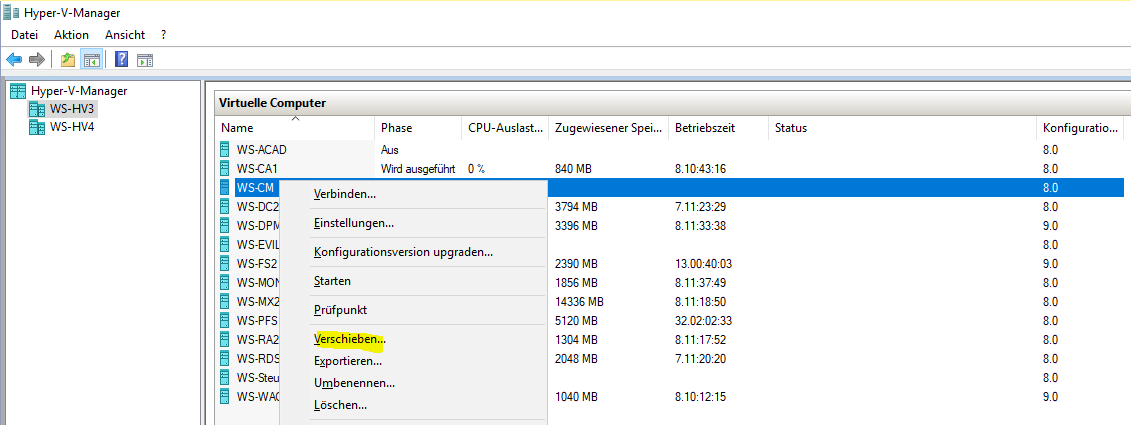
Task: Click the Up one level folder icon
Action: coord(68,59)
